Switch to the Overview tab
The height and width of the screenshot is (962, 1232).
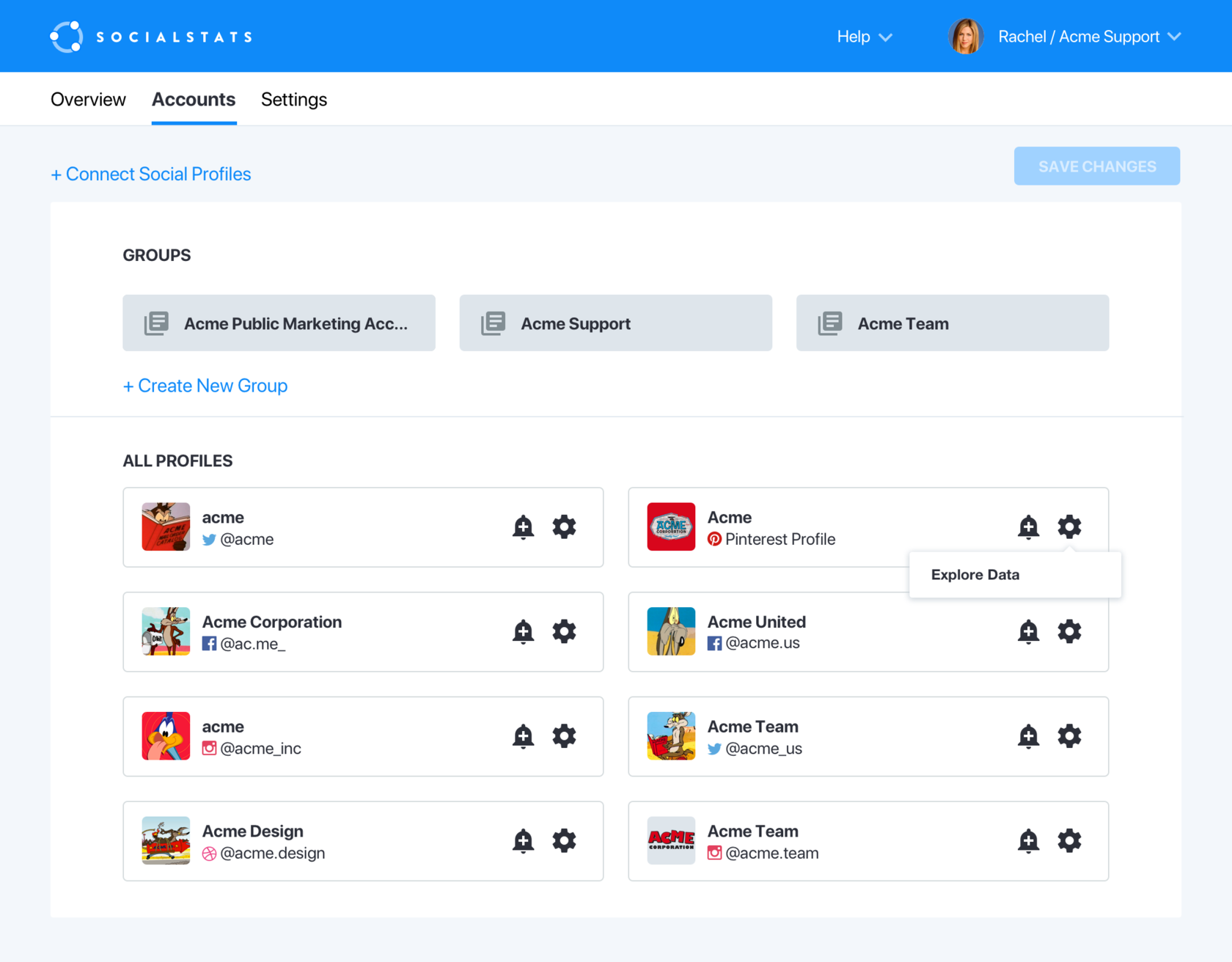[88, 100]
